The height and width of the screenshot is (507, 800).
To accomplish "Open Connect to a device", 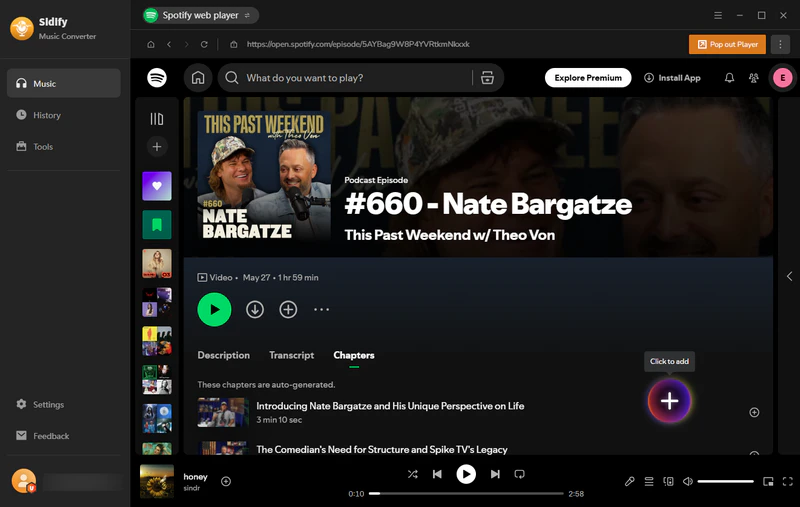I will (x=668, y=481).
